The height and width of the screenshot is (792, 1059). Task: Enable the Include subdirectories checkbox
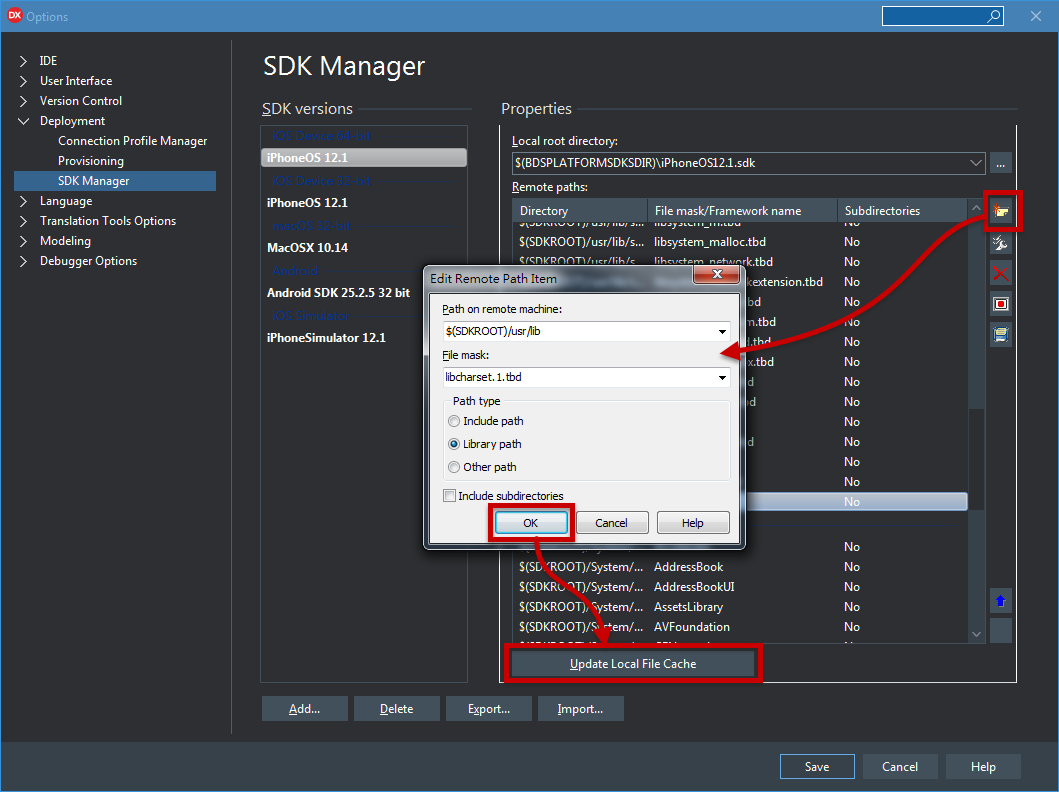(449, 496)
